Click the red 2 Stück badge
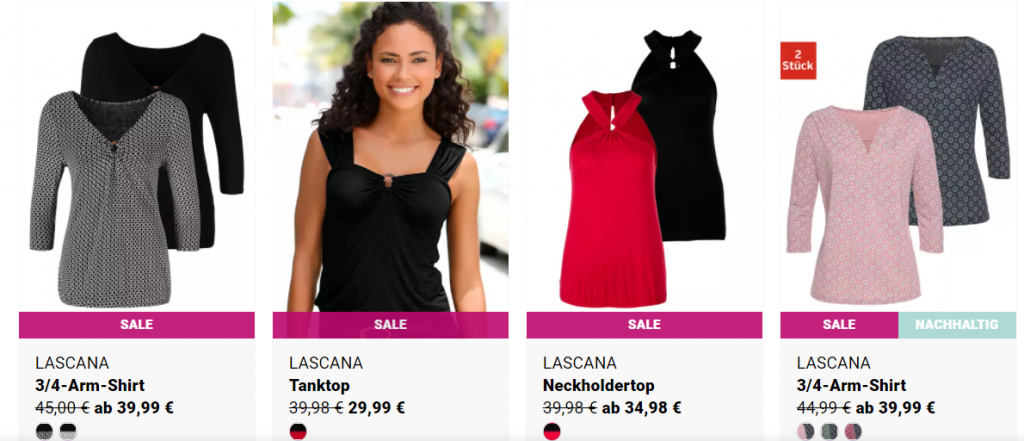 pyautogui.click(x=798, y=61)
